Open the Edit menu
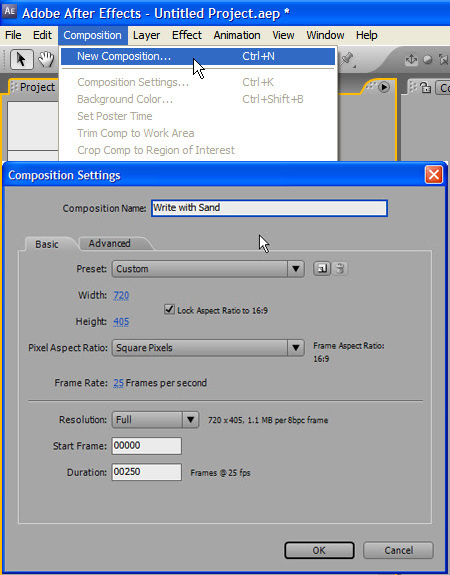This screenshot has width=450, height=575. (x=42, y=35)
